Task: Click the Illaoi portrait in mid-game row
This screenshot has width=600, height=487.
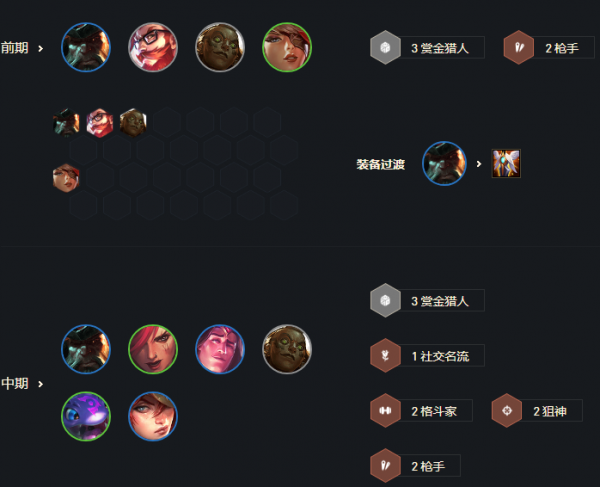Action: pos(287,349)
